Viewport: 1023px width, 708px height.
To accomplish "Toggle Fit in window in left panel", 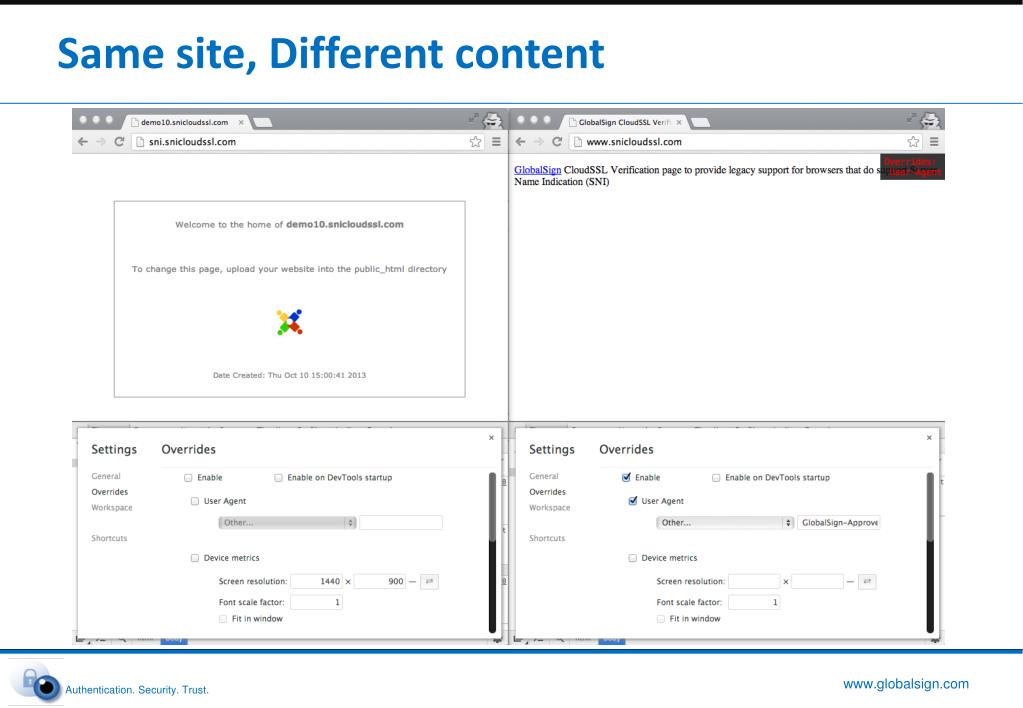I will click(222, 619).
